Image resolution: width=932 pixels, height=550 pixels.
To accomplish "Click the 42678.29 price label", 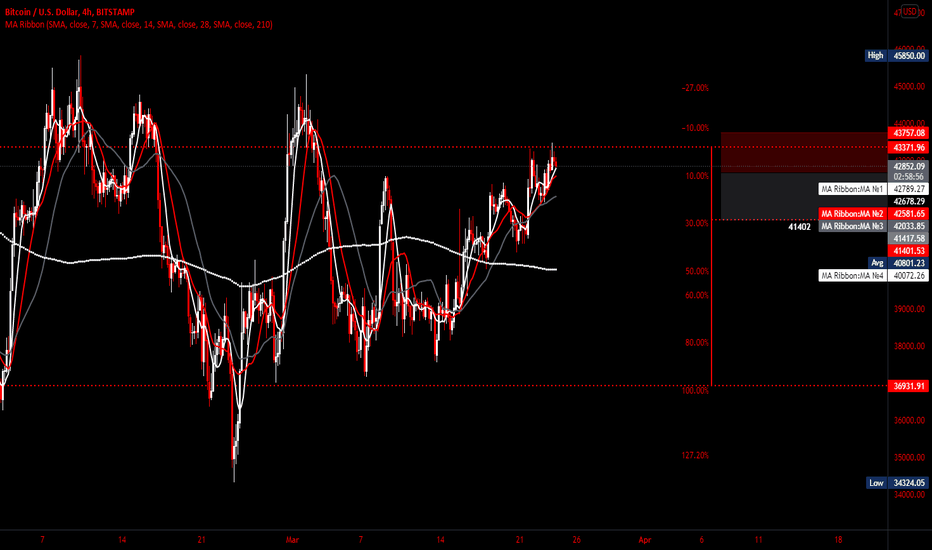I will (x=908, y=202).
